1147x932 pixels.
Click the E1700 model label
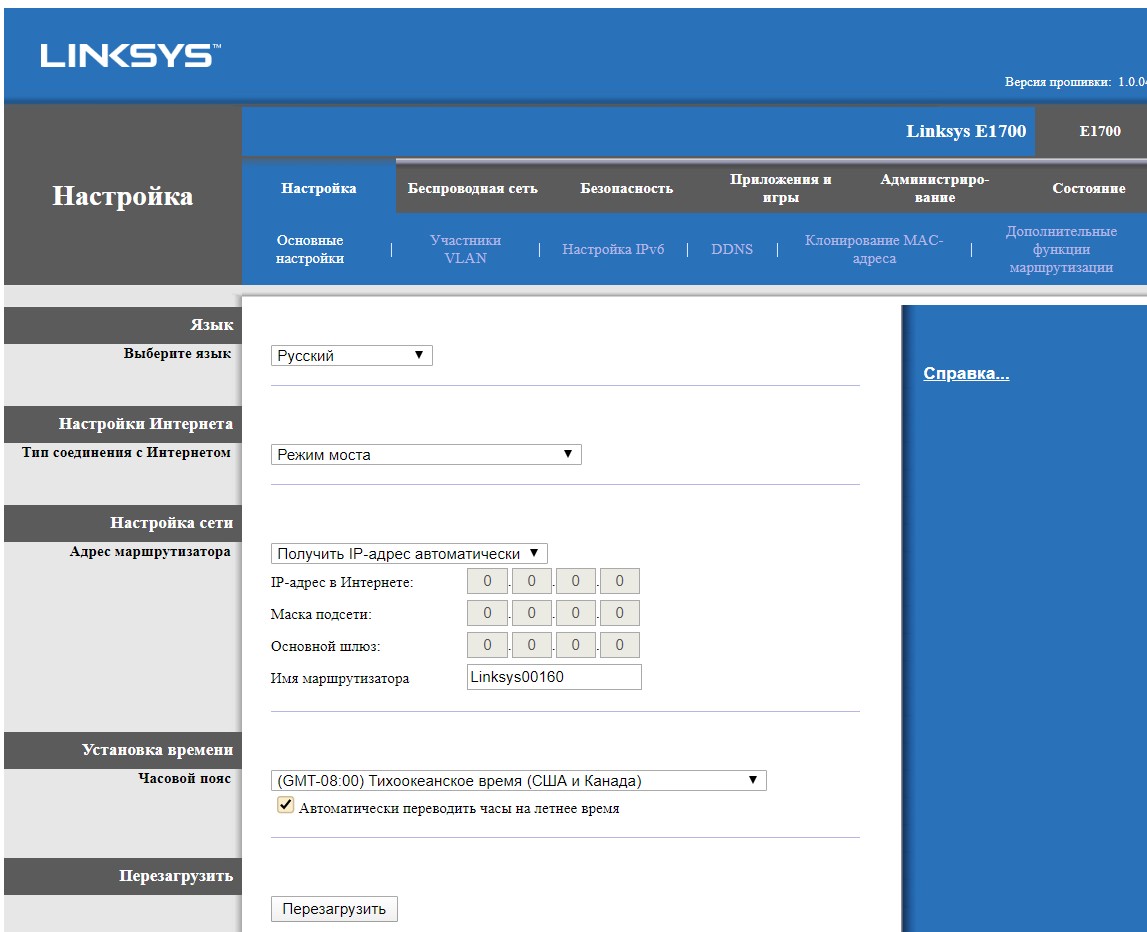1099,131
